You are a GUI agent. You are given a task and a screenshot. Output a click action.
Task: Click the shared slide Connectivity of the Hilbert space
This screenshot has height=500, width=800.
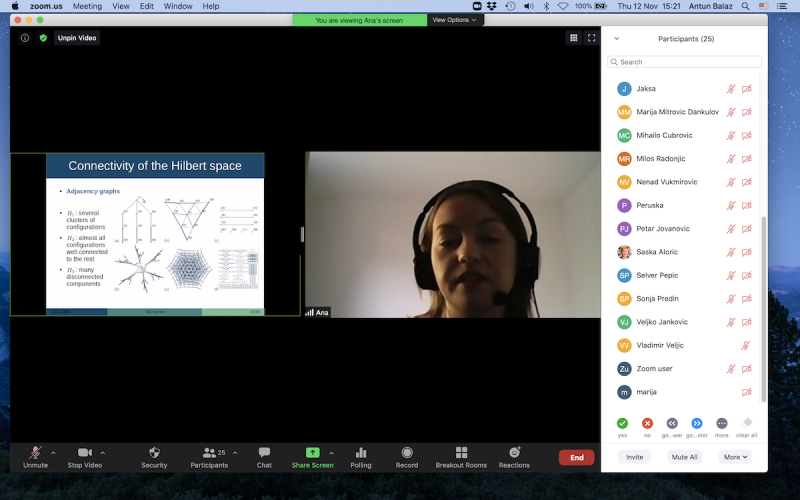pos(155,234)
